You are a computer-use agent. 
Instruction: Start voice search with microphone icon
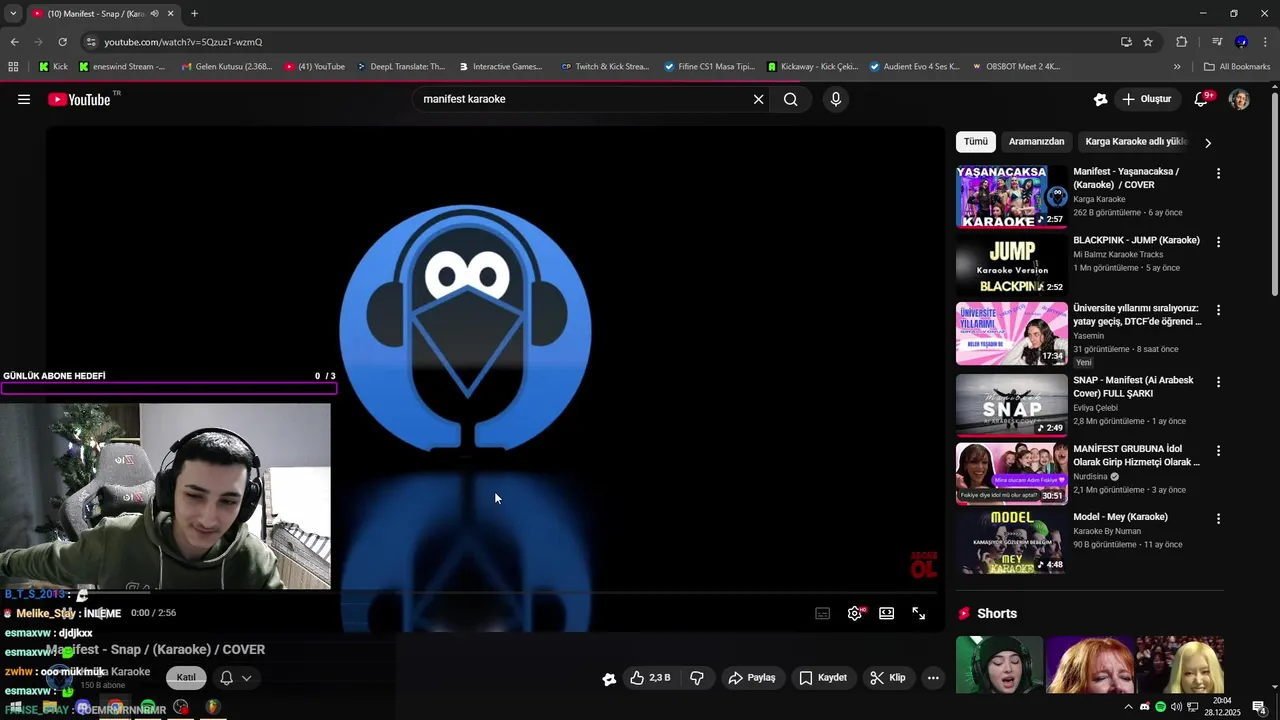pos(836,99)
